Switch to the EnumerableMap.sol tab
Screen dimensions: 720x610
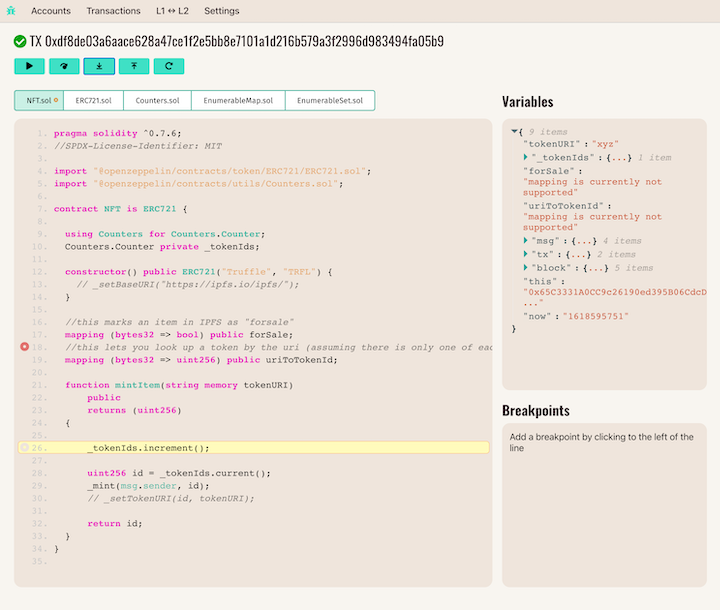(x=238, y=101)
